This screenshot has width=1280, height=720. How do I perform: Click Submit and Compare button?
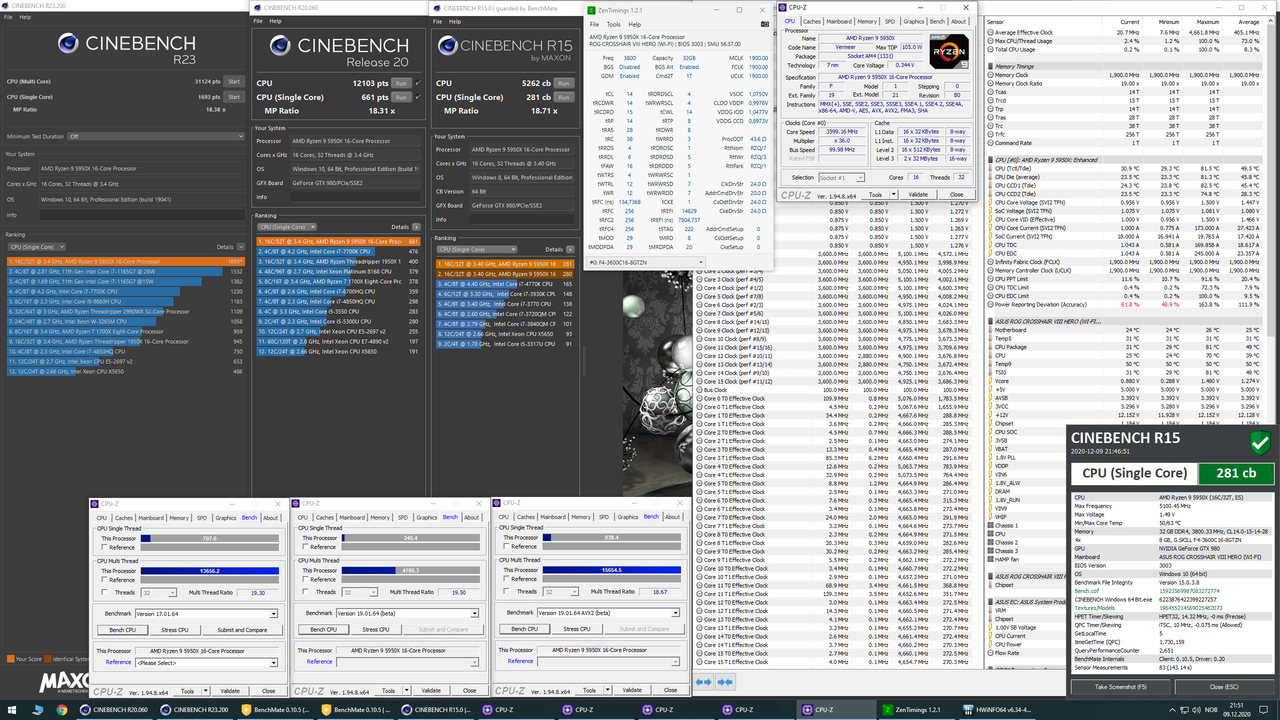click(x=242, y=629)
